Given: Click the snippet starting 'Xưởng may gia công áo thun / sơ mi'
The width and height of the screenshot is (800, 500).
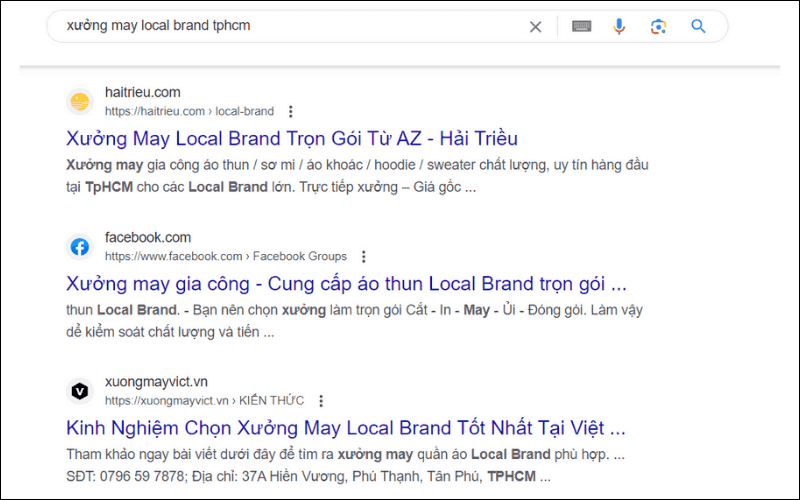Looking at the screenshot, I should point(357,176).
